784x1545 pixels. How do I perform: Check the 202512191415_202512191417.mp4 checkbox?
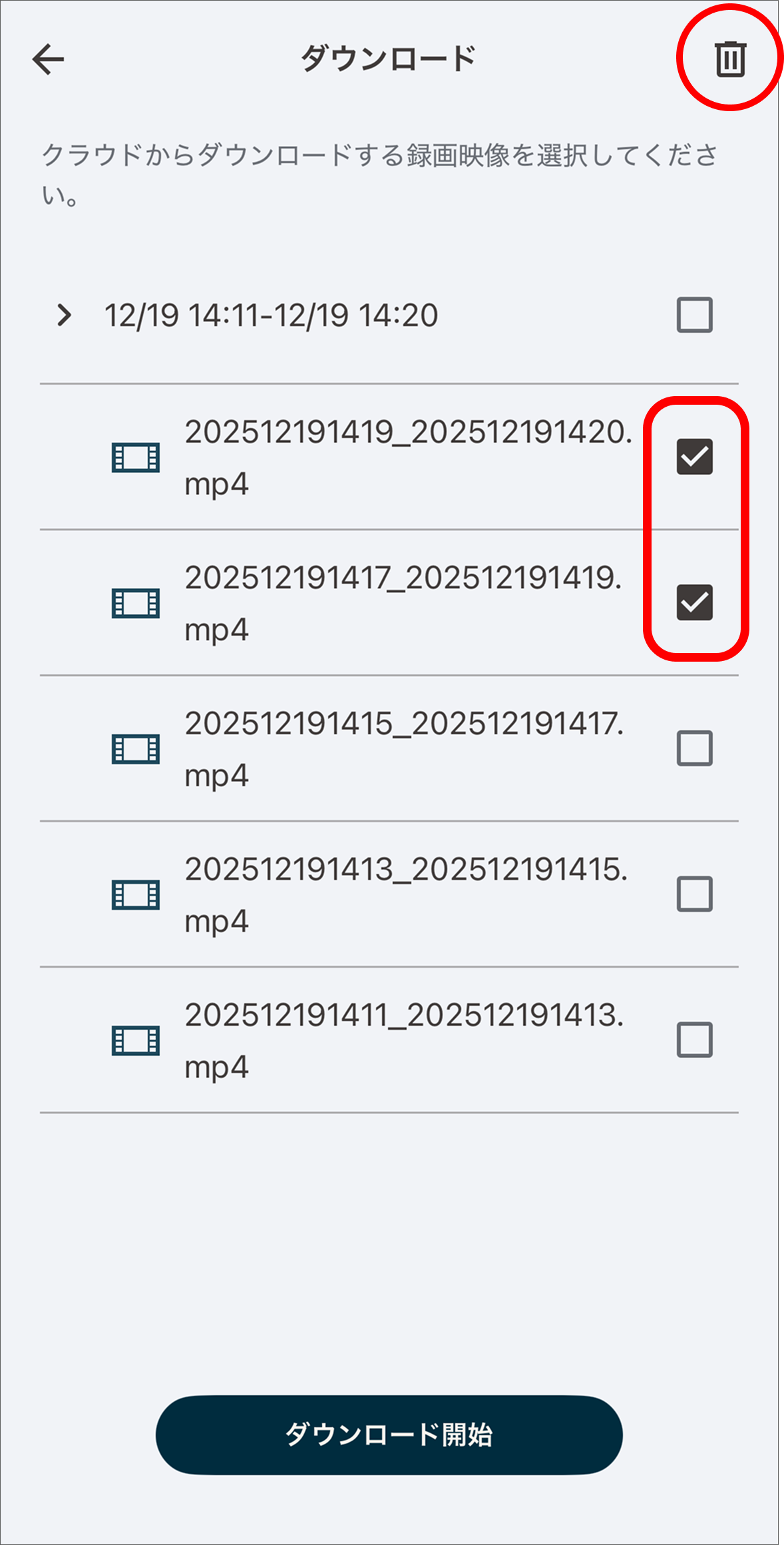click(695, 748)
